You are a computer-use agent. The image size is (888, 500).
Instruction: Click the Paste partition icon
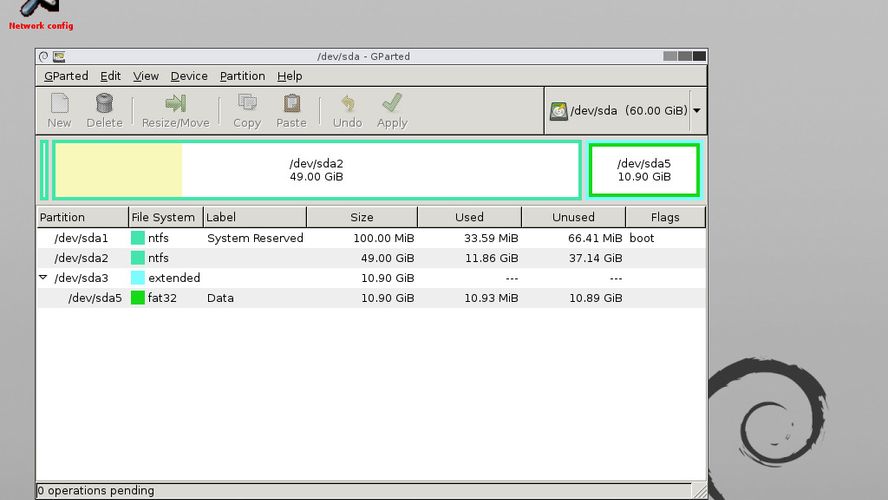click(291, 103)
